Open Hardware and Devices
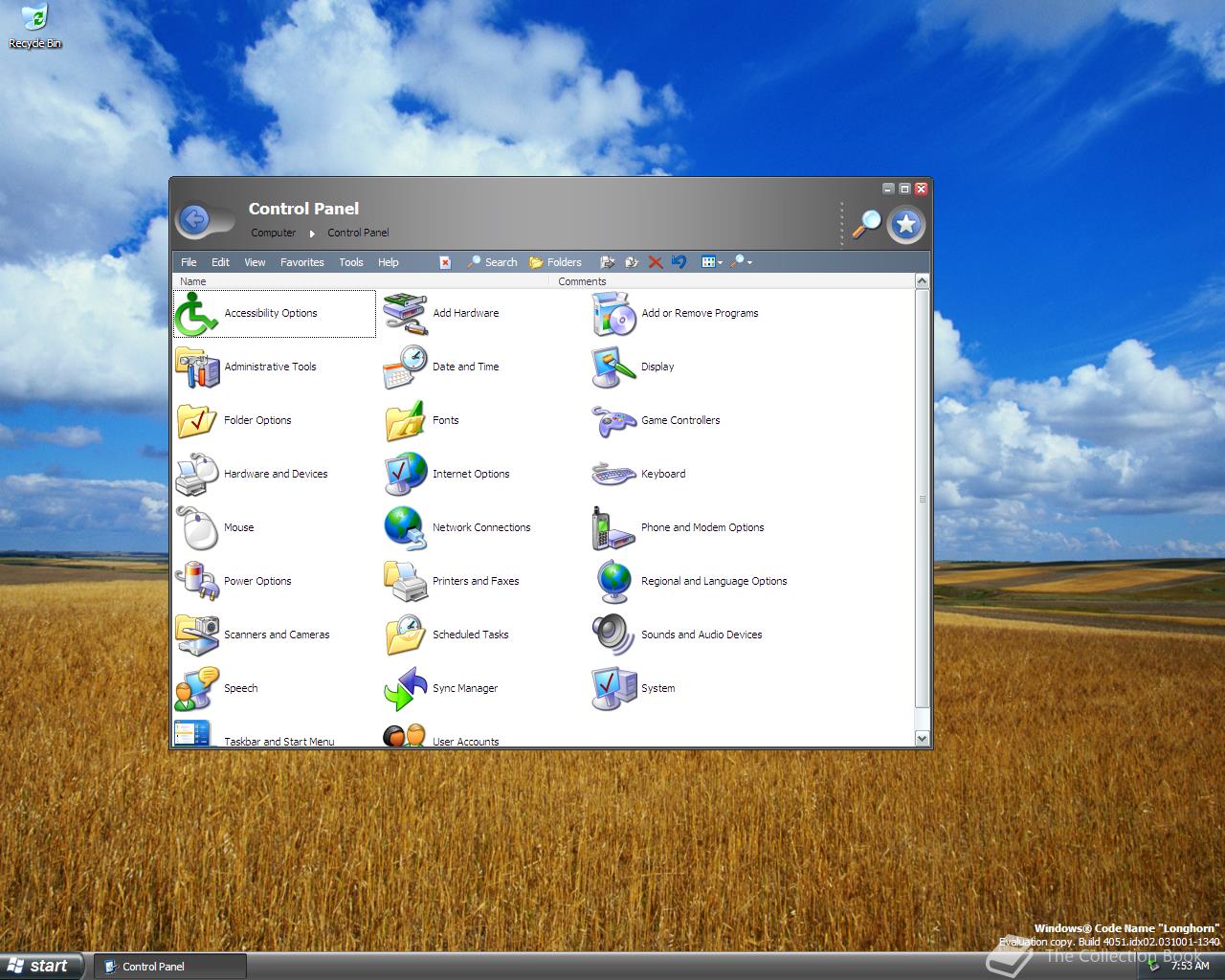 click(252, 474)
